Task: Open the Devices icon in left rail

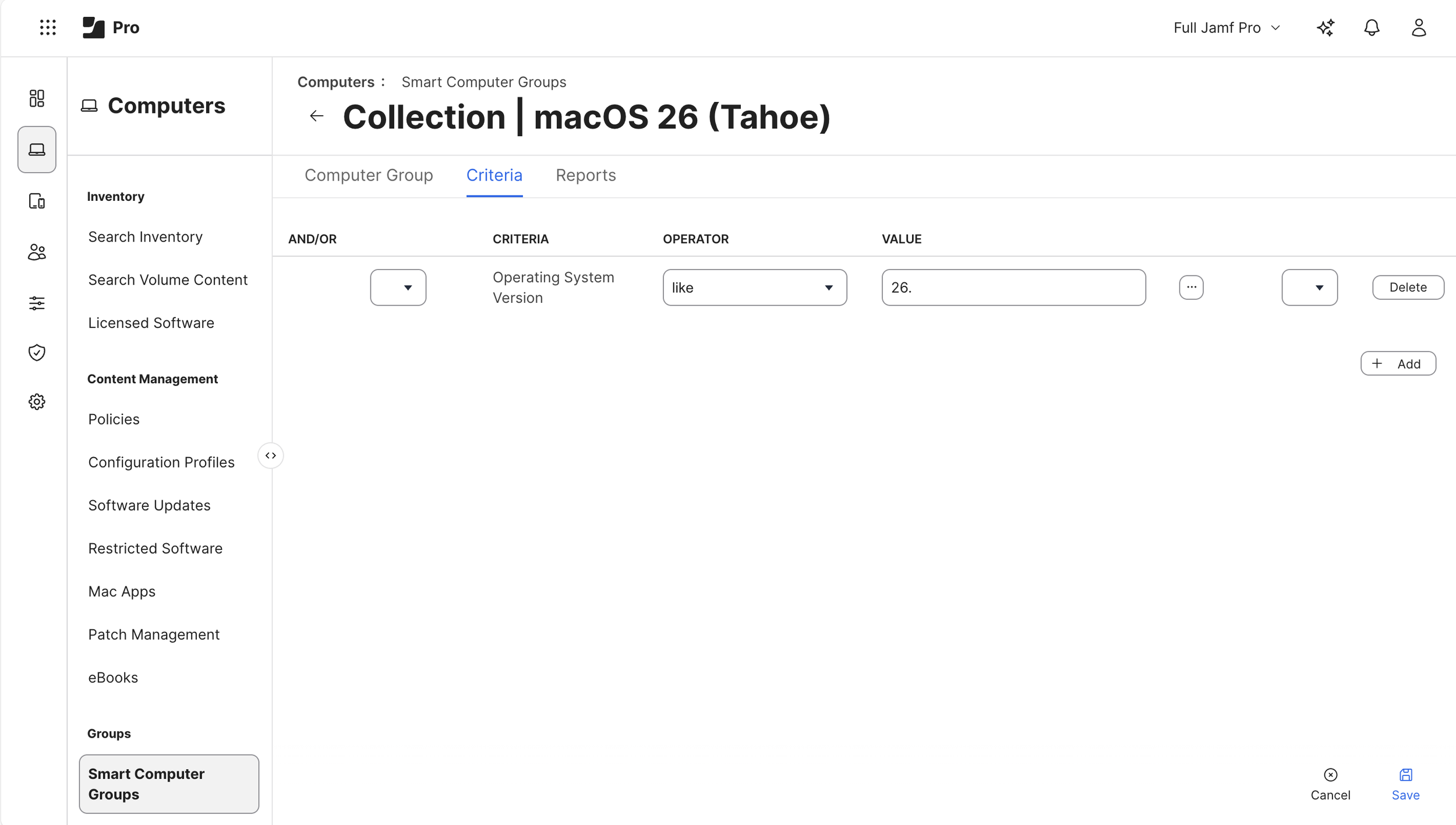Action: tap(37, 201)
